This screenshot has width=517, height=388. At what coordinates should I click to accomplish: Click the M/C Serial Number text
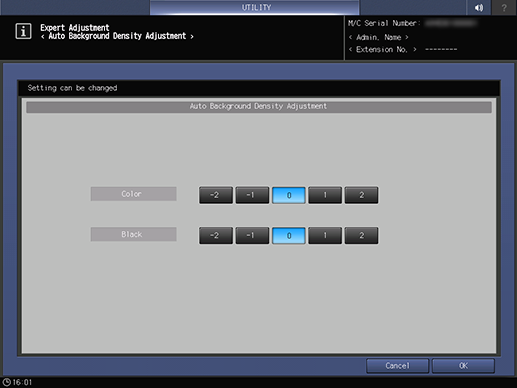point(384,23)
